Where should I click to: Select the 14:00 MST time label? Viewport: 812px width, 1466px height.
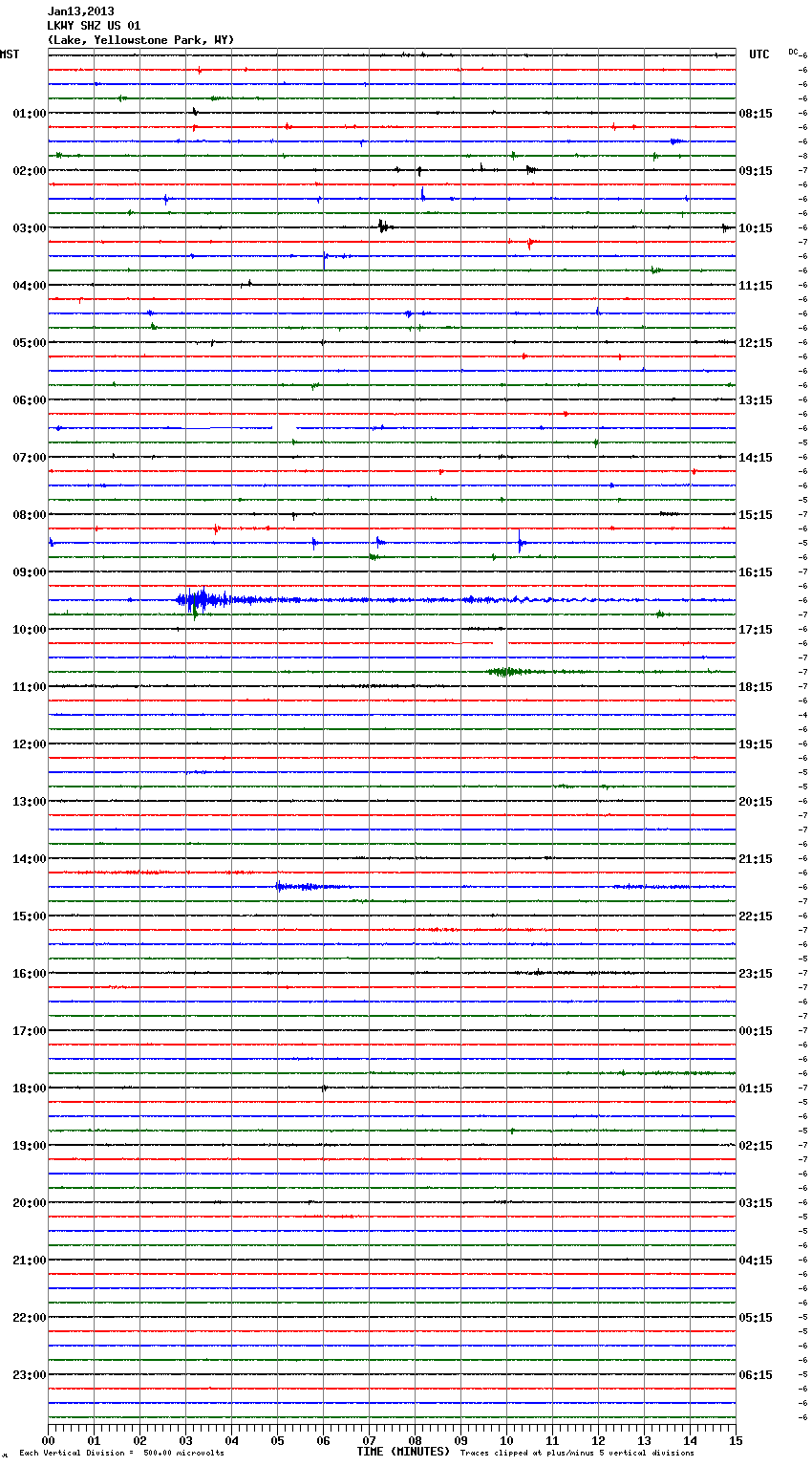(x=30, y=859)
